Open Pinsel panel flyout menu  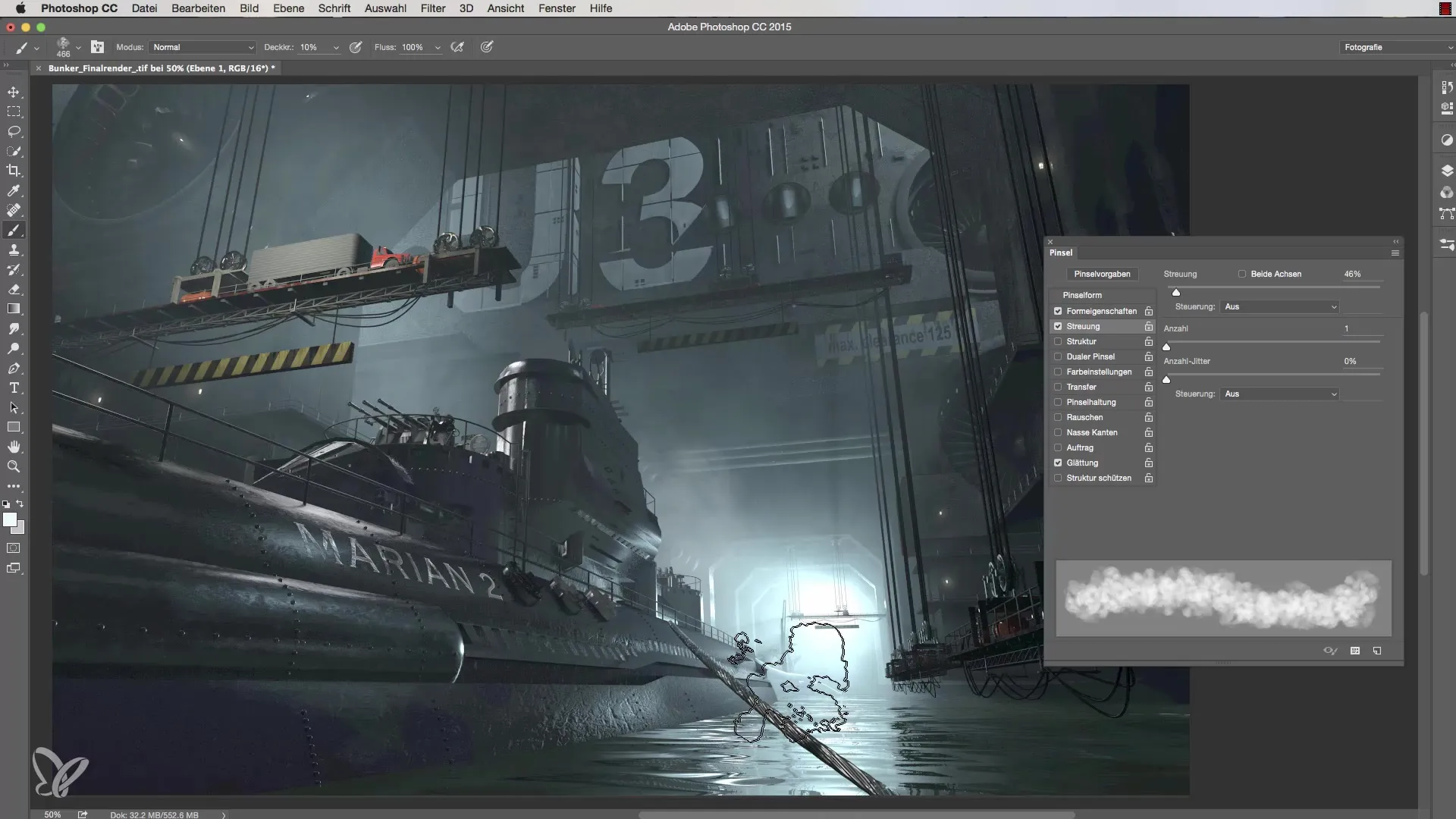point(1395,253)
